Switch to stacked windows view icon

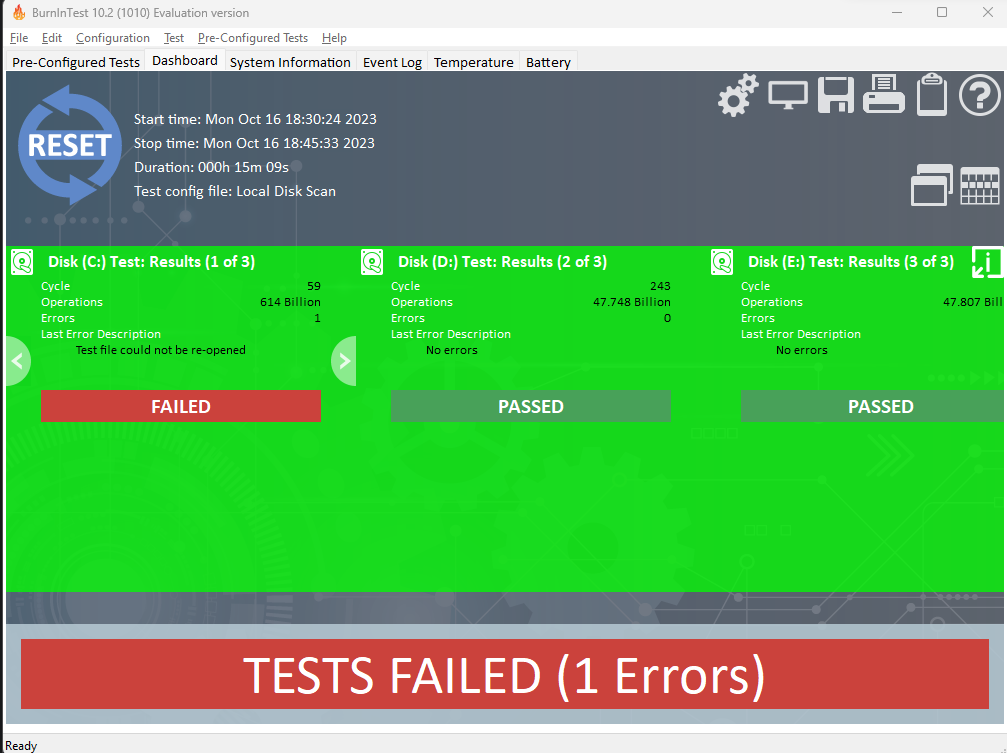931,185
